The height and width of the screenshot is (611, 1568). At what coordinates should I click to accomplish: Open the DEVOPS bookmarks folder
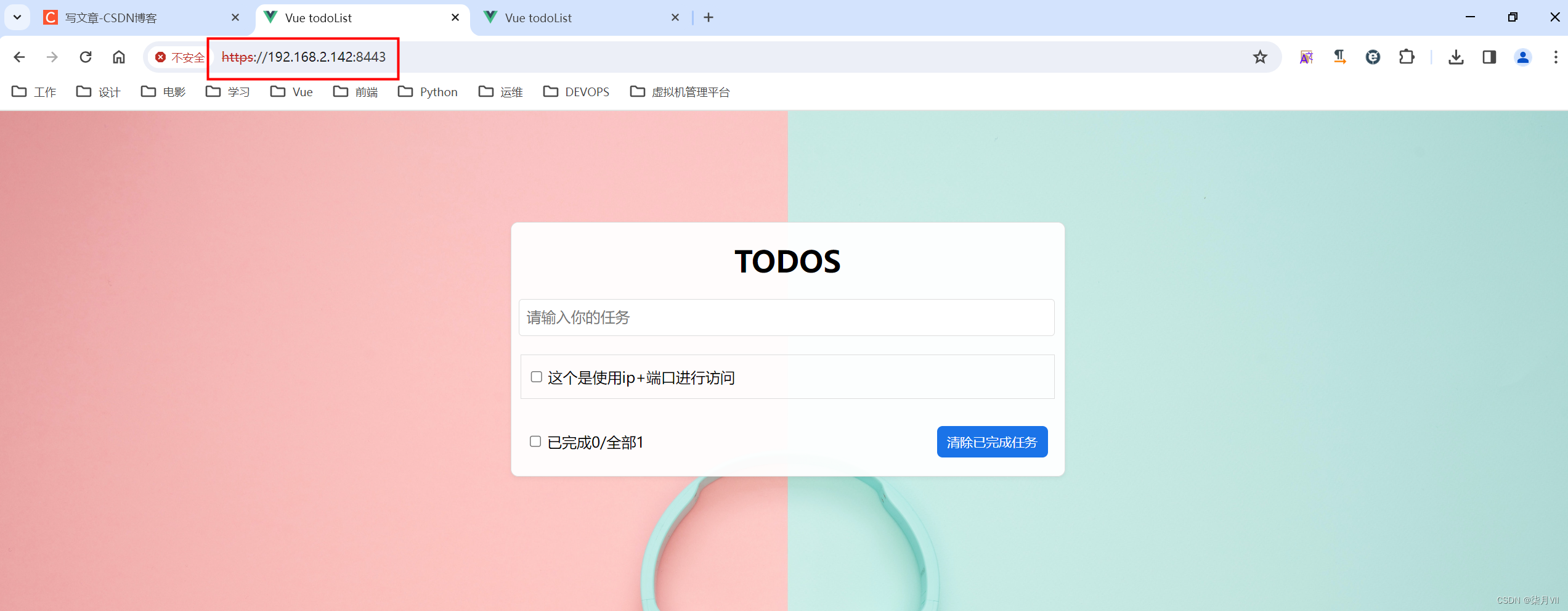(577, 92)
